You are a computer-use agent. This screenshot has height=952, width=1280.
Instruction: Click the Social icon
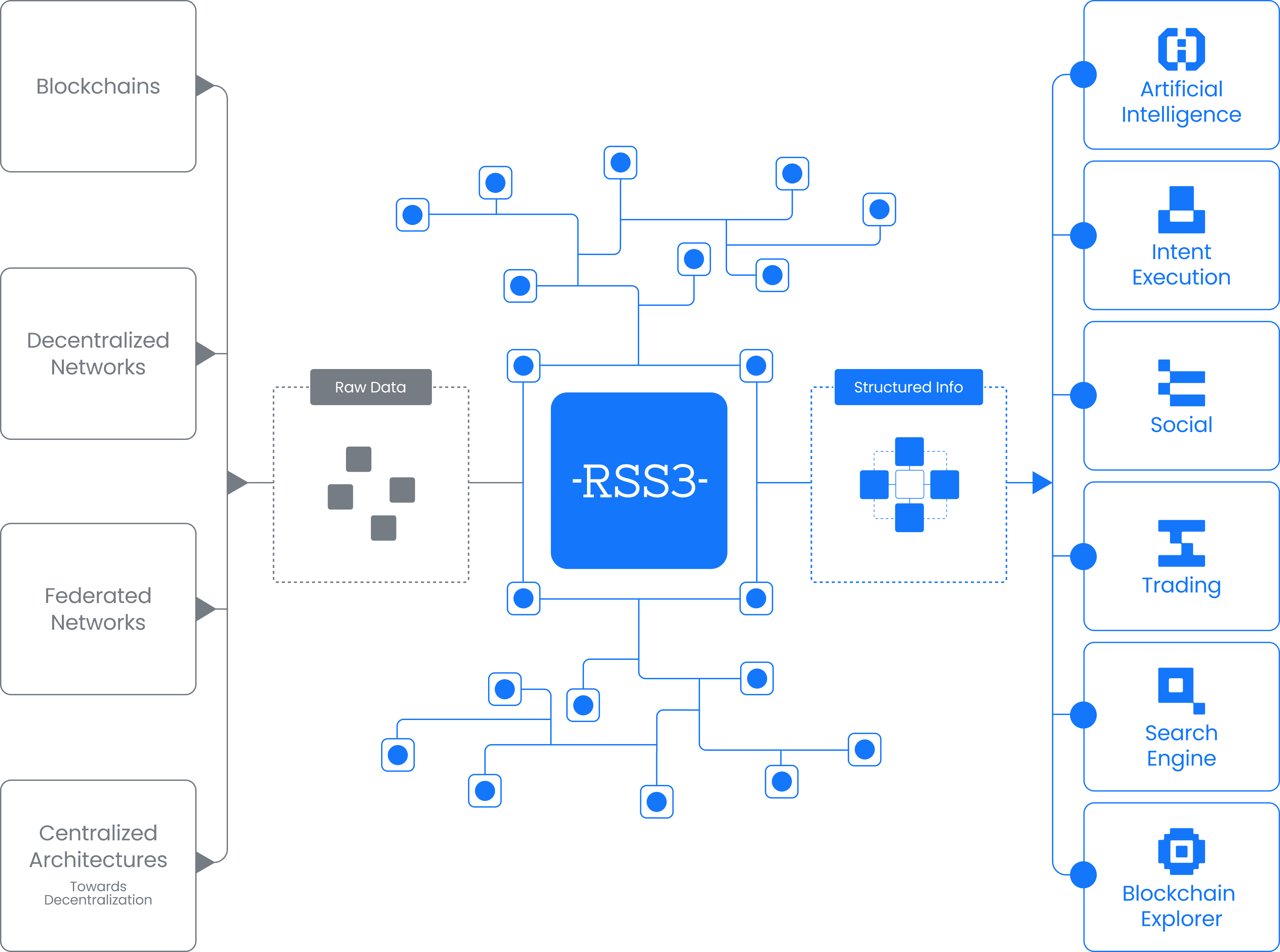tap(1181, 383)
